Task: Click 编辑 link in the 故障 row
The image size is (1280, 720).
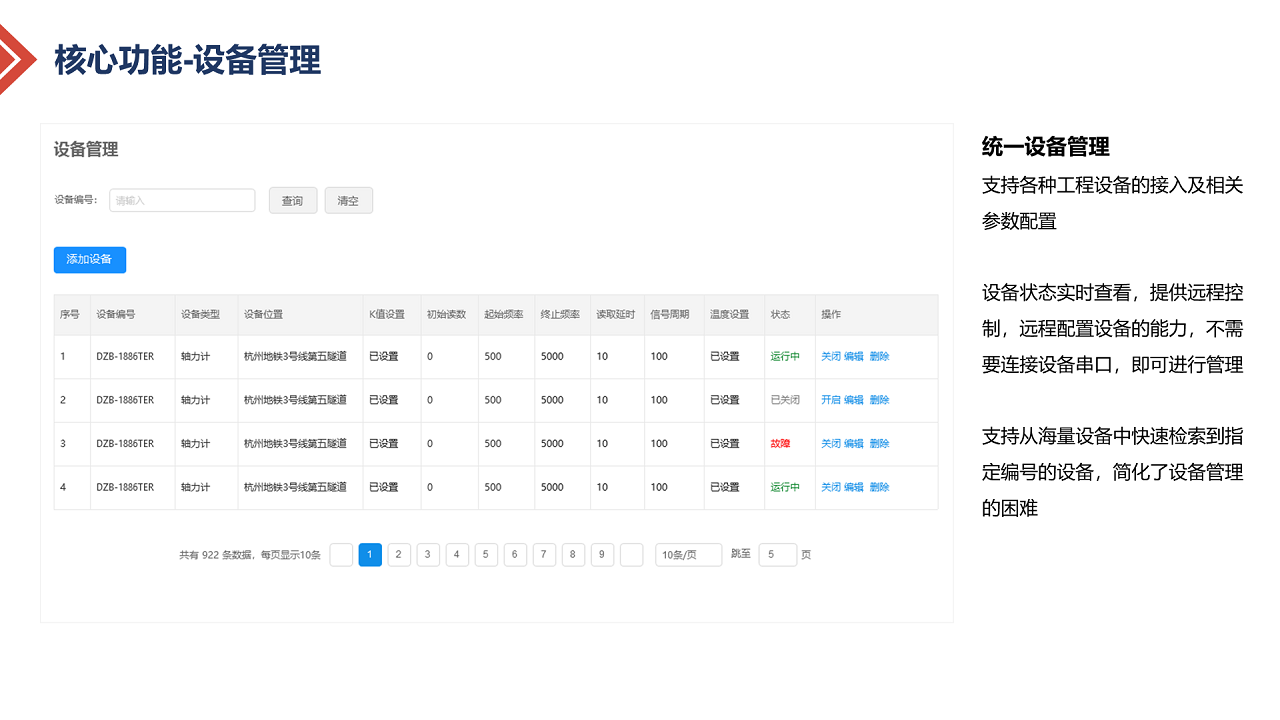Action: pyautogui.click(x=854, y=444)
